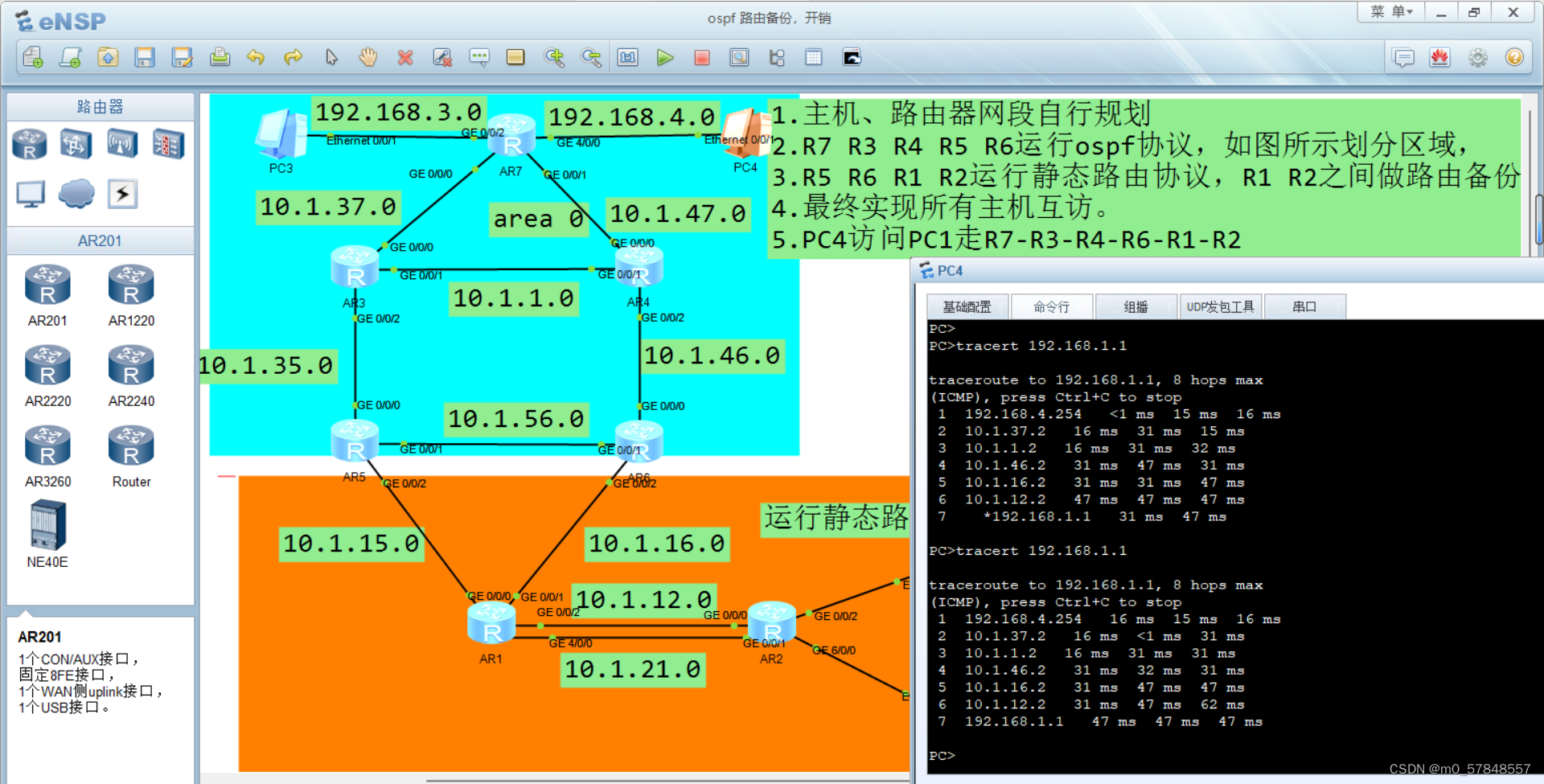This screenshot has height=784, width=1544.
Task: Click the AR2 router on canvas
Action: tap(772, 623)
